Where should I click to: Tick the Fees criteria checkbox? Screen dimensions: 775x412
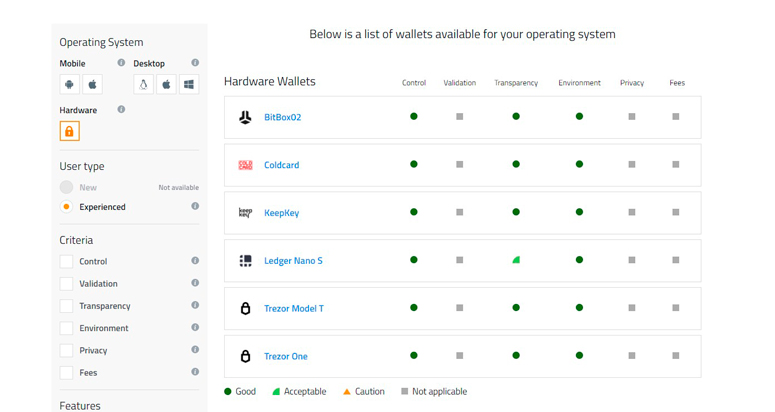pyautogui.click(x=66, y=373)
